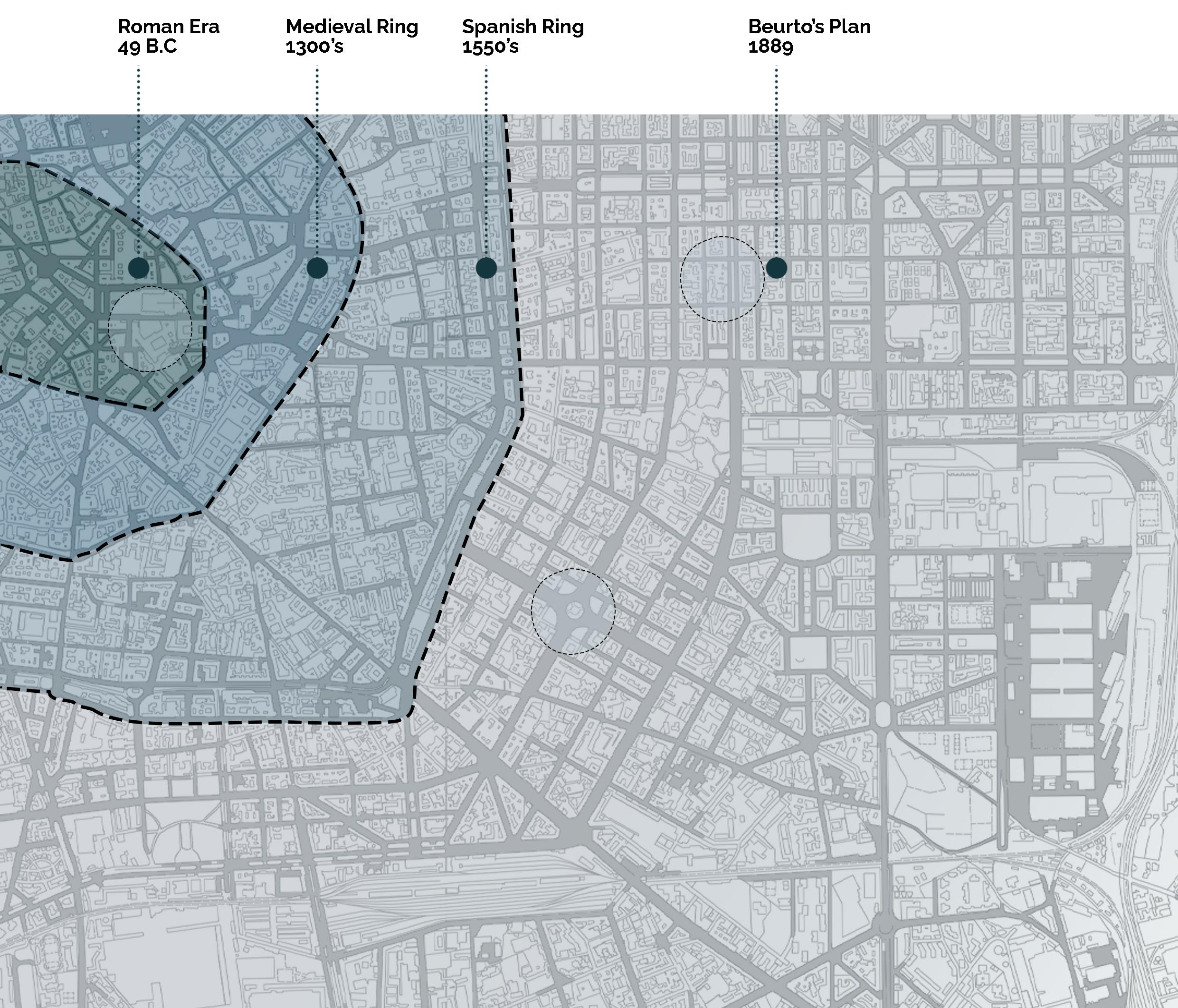Select the Roman Era map marker dot
This screenshot has height=1008, width=1178.
tap(139, 268)
